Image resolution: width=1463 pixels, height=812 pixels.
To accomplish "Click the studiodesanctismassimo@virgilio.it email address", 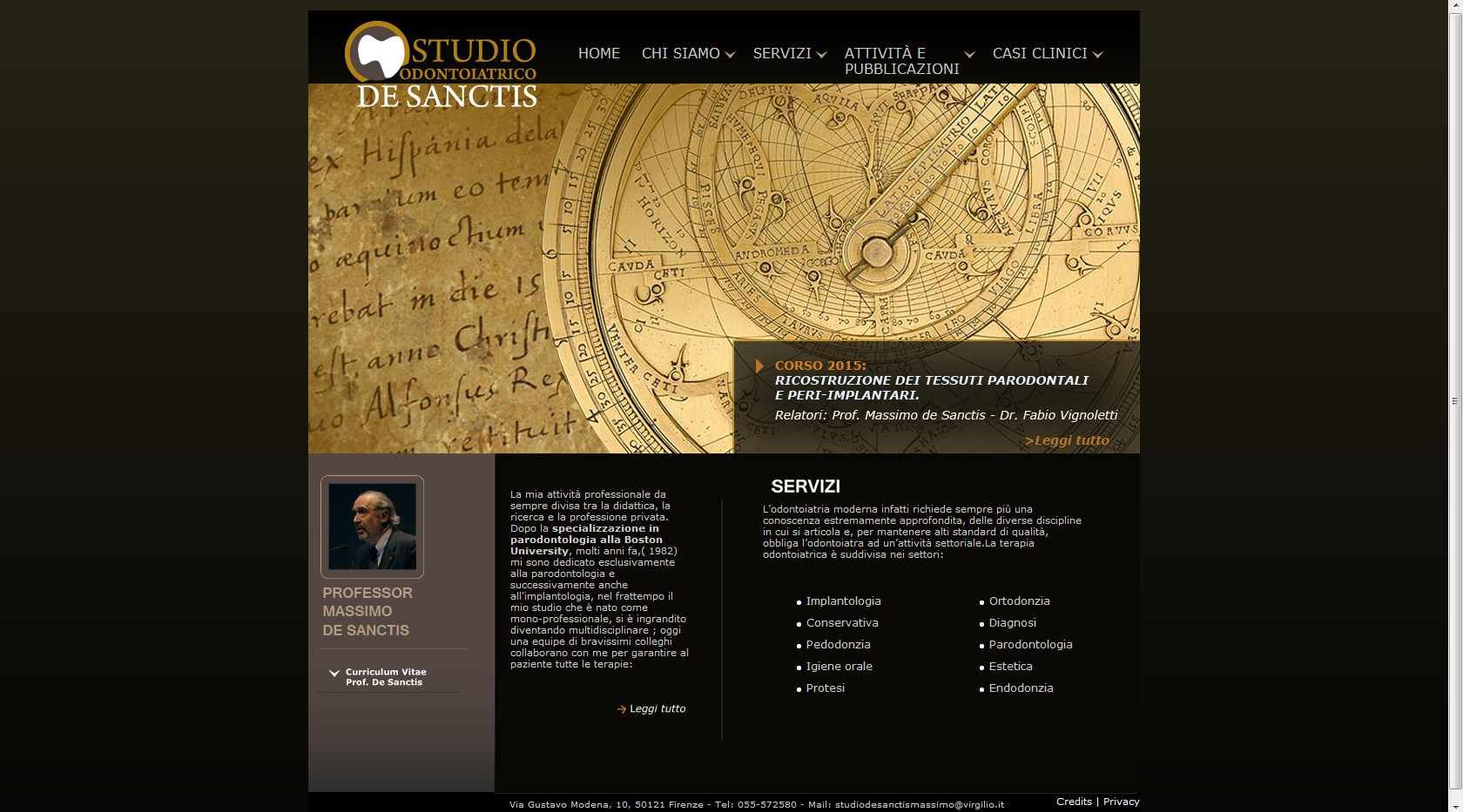I will click(920, 804).
